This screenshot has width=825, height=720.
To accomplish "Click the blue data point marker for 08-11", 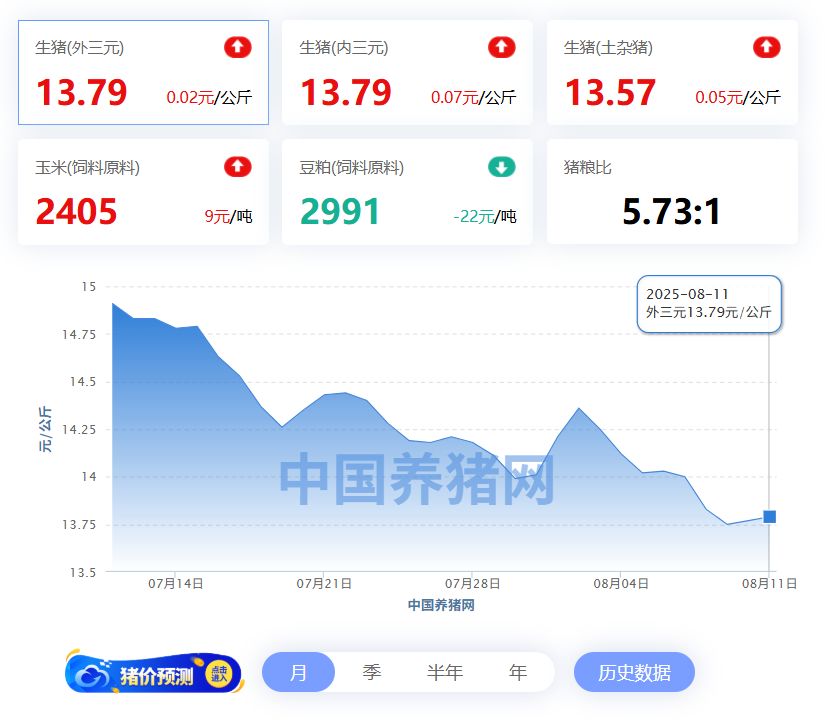I will click(x=769, y=517).
